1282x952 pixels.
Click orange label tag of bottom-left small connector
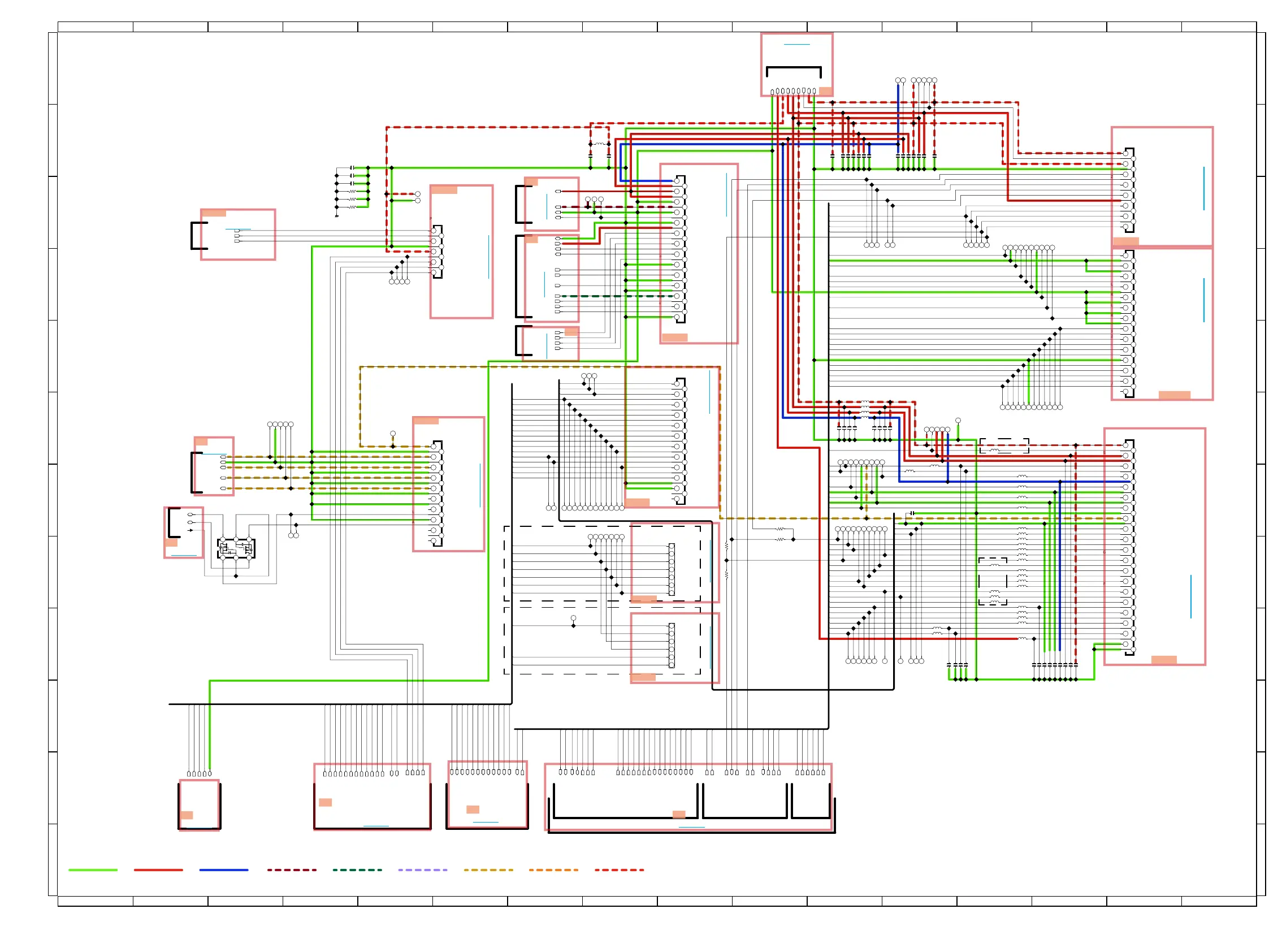pyautogui.click(x=187, y=815)
